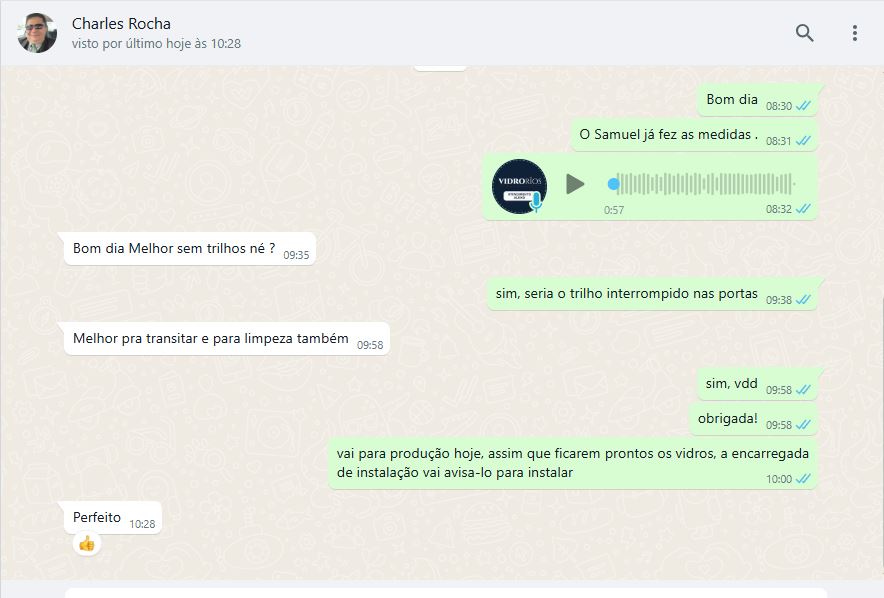The width and height of the screenshot is (884, 598).
Task: Click the 'sim, vdd' message bubble
Action: point(757,384)
